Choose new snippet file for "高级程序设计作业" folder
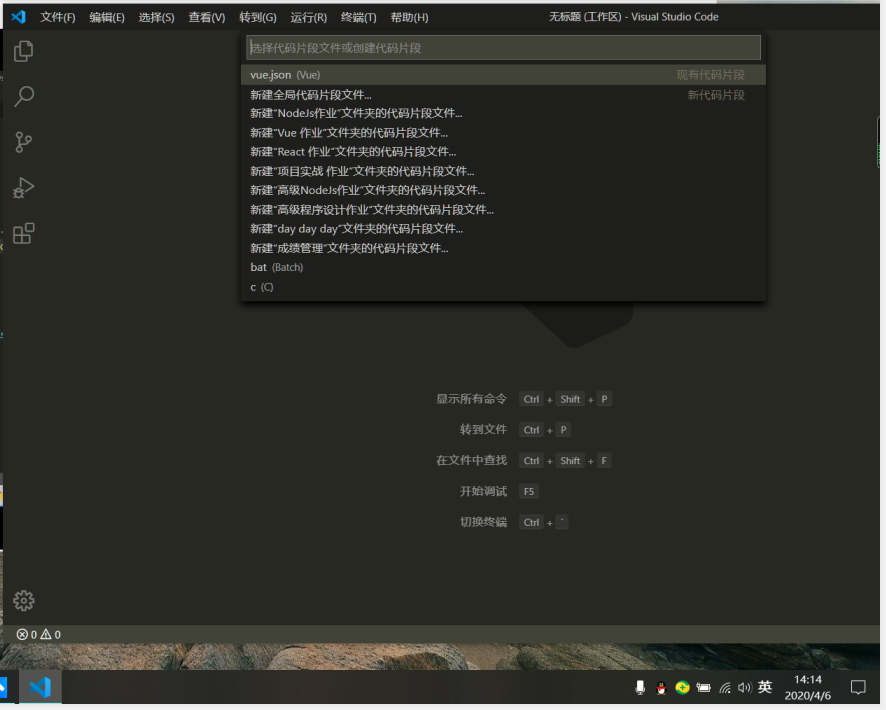The width and height of the screenshot is (886, 710). (503, 210)
